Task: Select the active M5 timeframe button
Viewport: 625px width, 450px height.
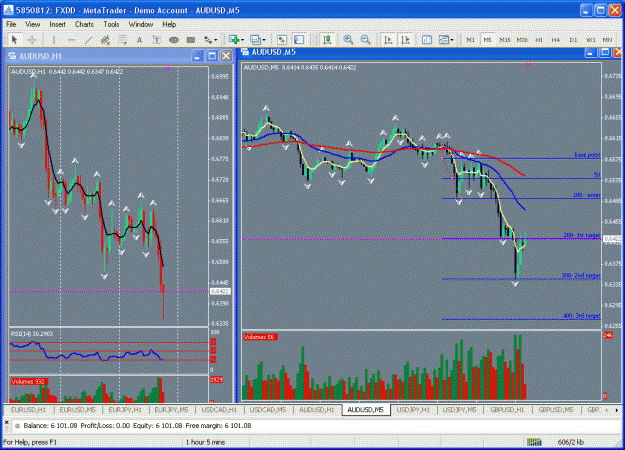Action: click(x=487, y=40)
